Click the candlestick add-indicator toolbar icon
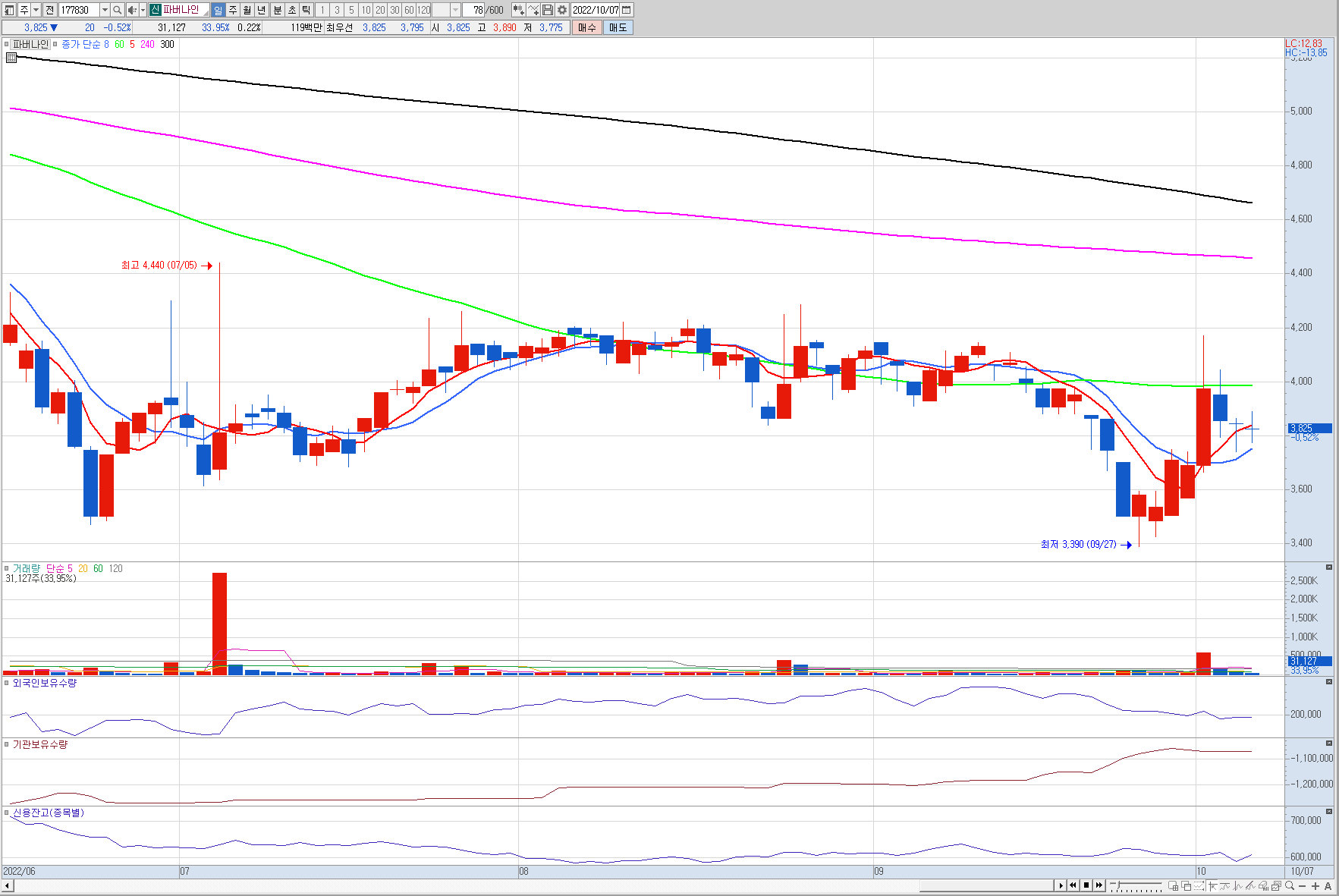The image size is (1339, 896). pos(518,10)
